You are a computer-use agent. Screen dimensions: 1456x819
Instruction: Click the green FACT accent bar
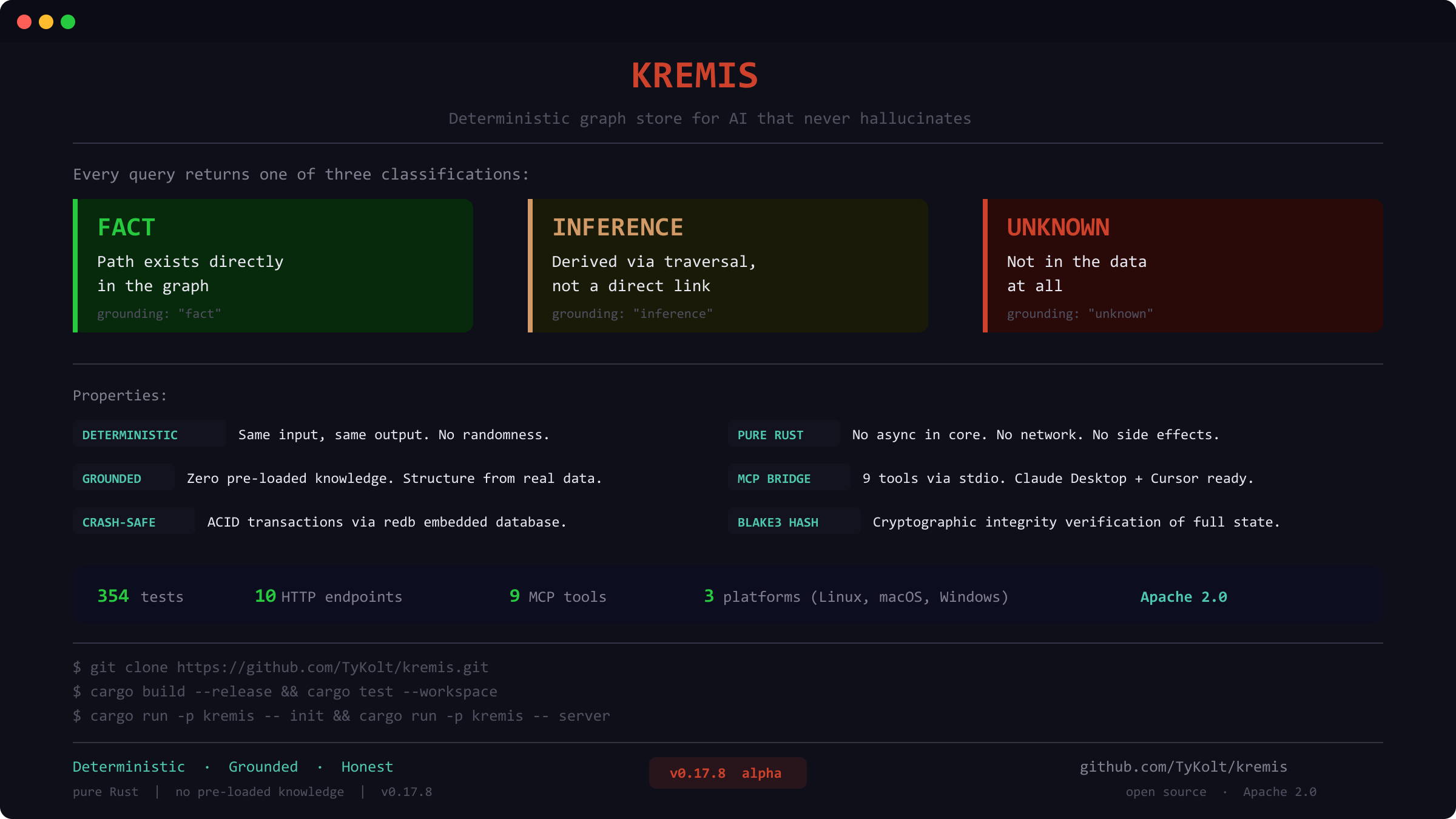(75, 265)
